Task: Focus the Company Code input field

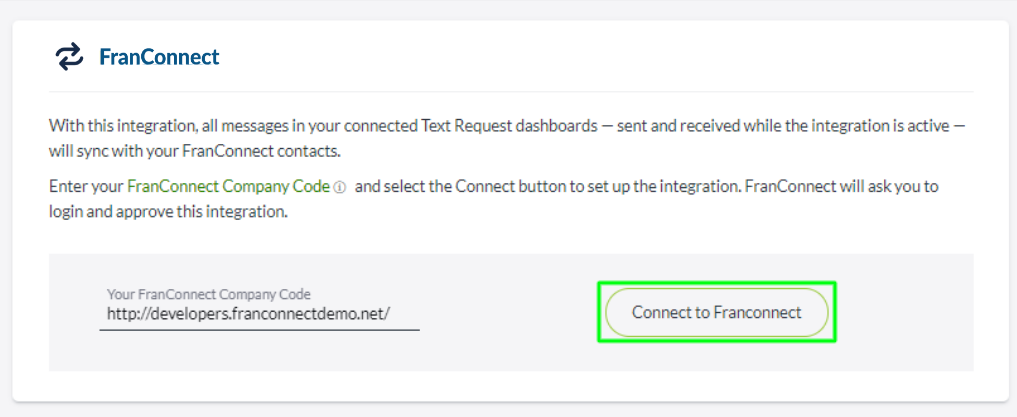Action: point(259,314)
